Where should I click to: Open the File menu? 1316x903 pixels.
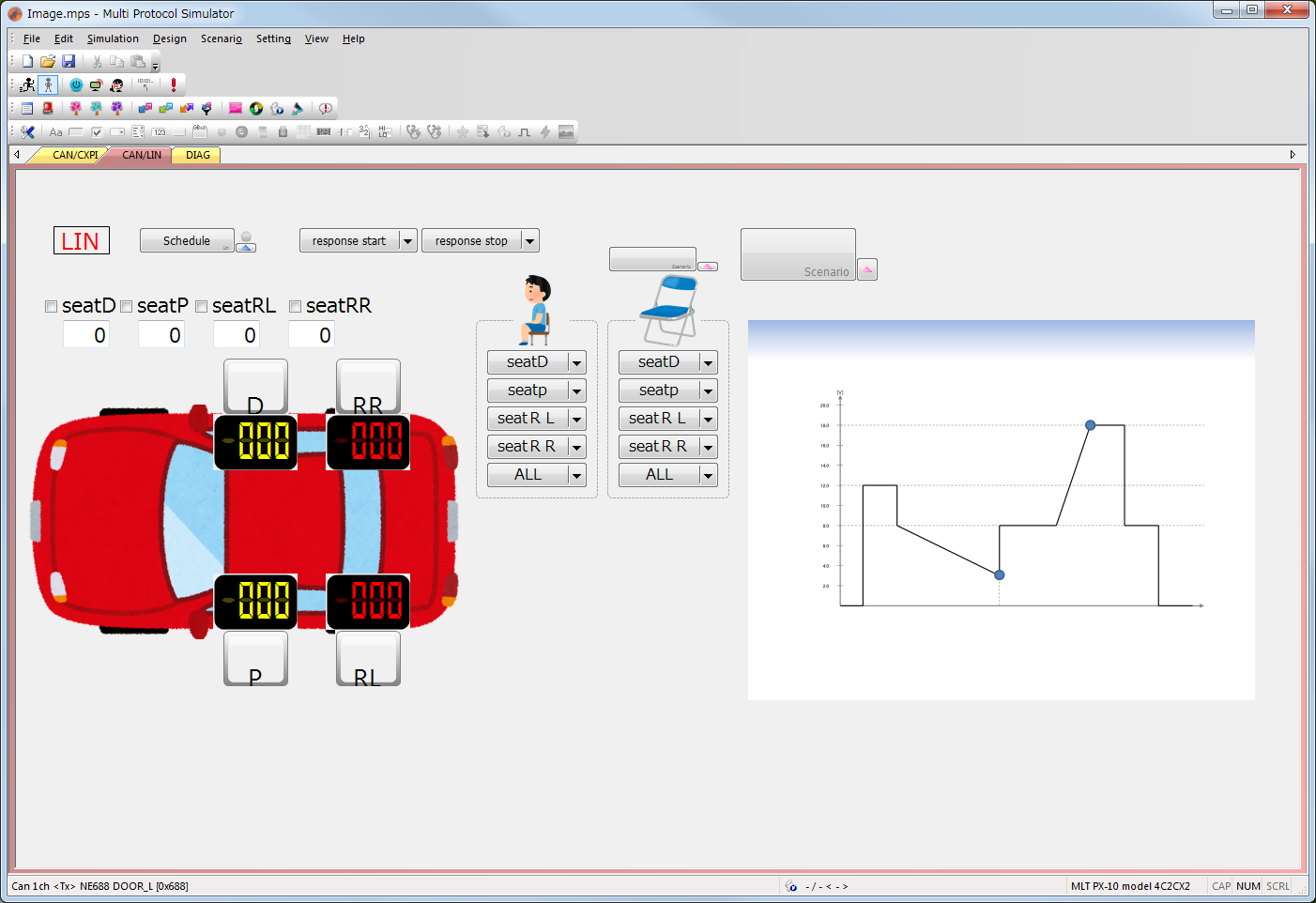[32, 38]
